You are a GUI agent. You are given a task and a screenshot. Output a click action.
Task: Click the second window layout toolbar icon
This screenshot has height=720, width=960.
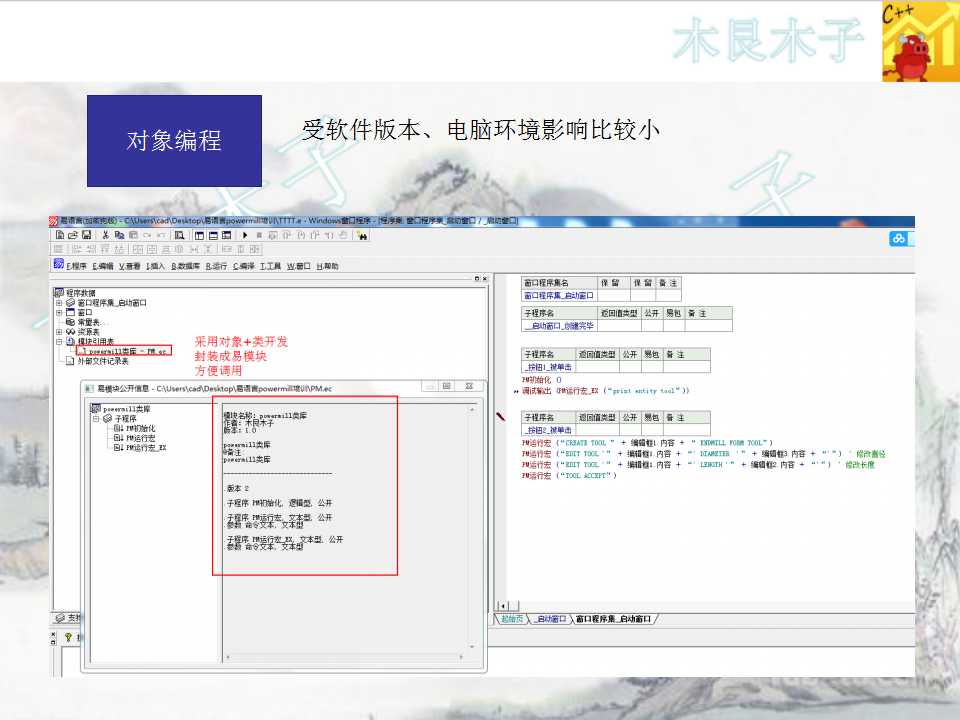click(213, 235)
